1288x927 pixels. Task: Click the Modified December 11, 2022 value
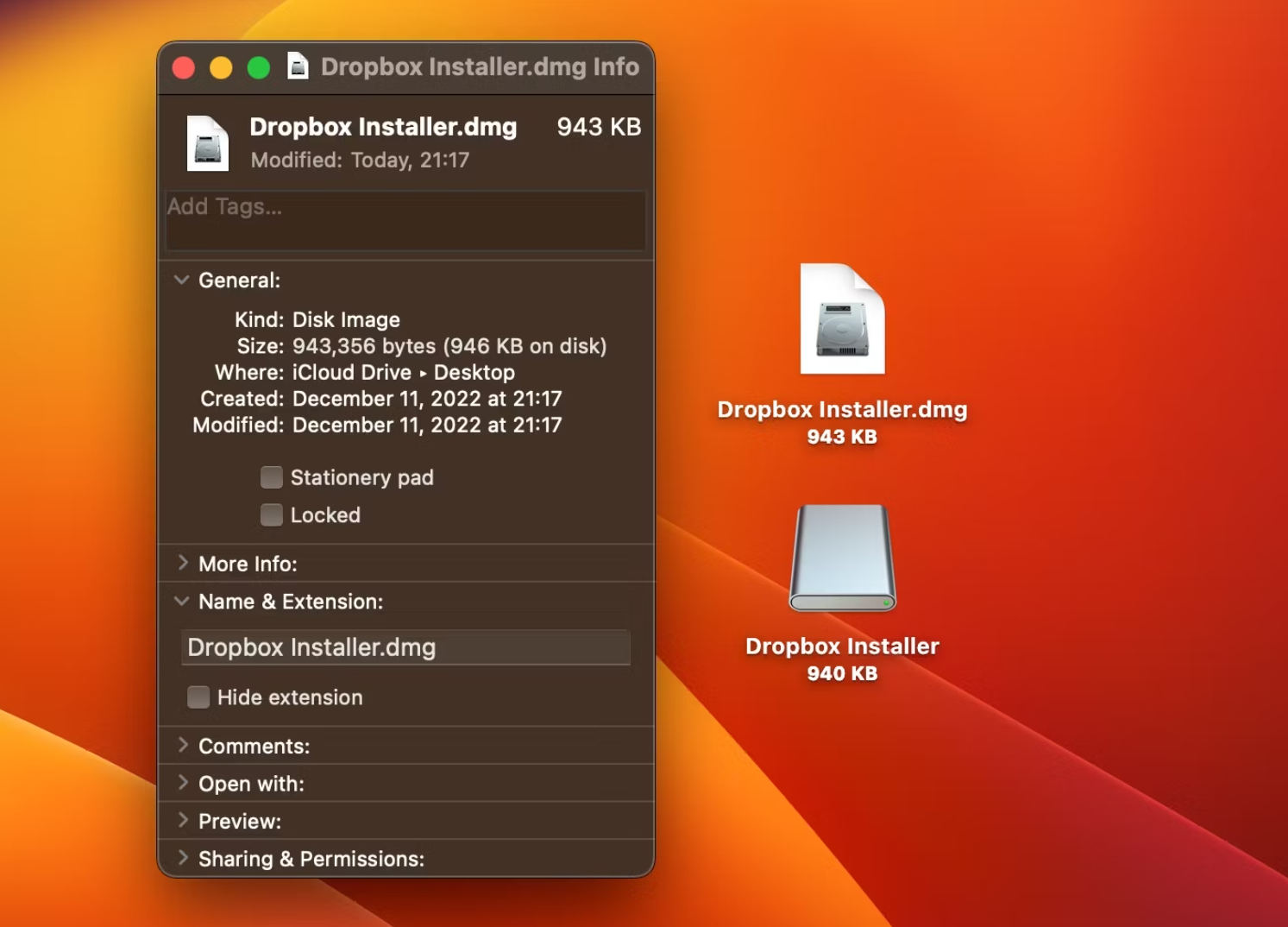point(427,425)
